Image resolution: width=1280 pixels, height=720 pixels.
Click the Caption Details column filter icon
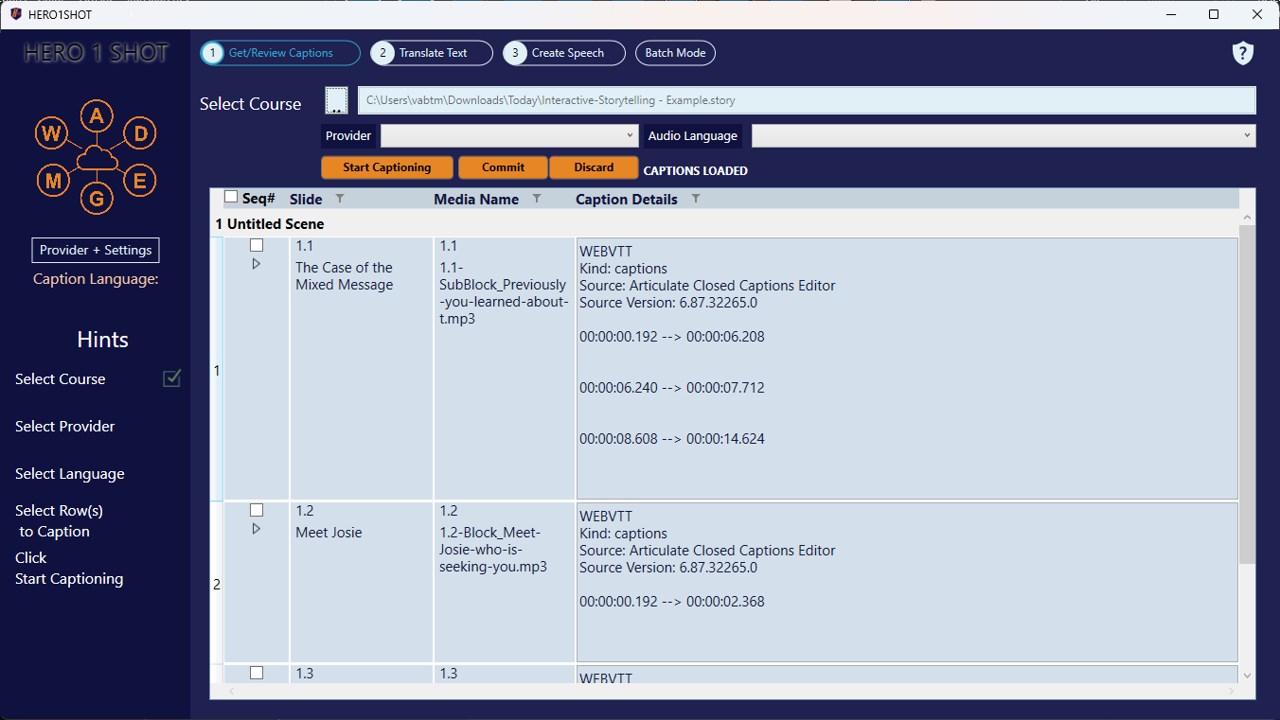coord(696,199)
